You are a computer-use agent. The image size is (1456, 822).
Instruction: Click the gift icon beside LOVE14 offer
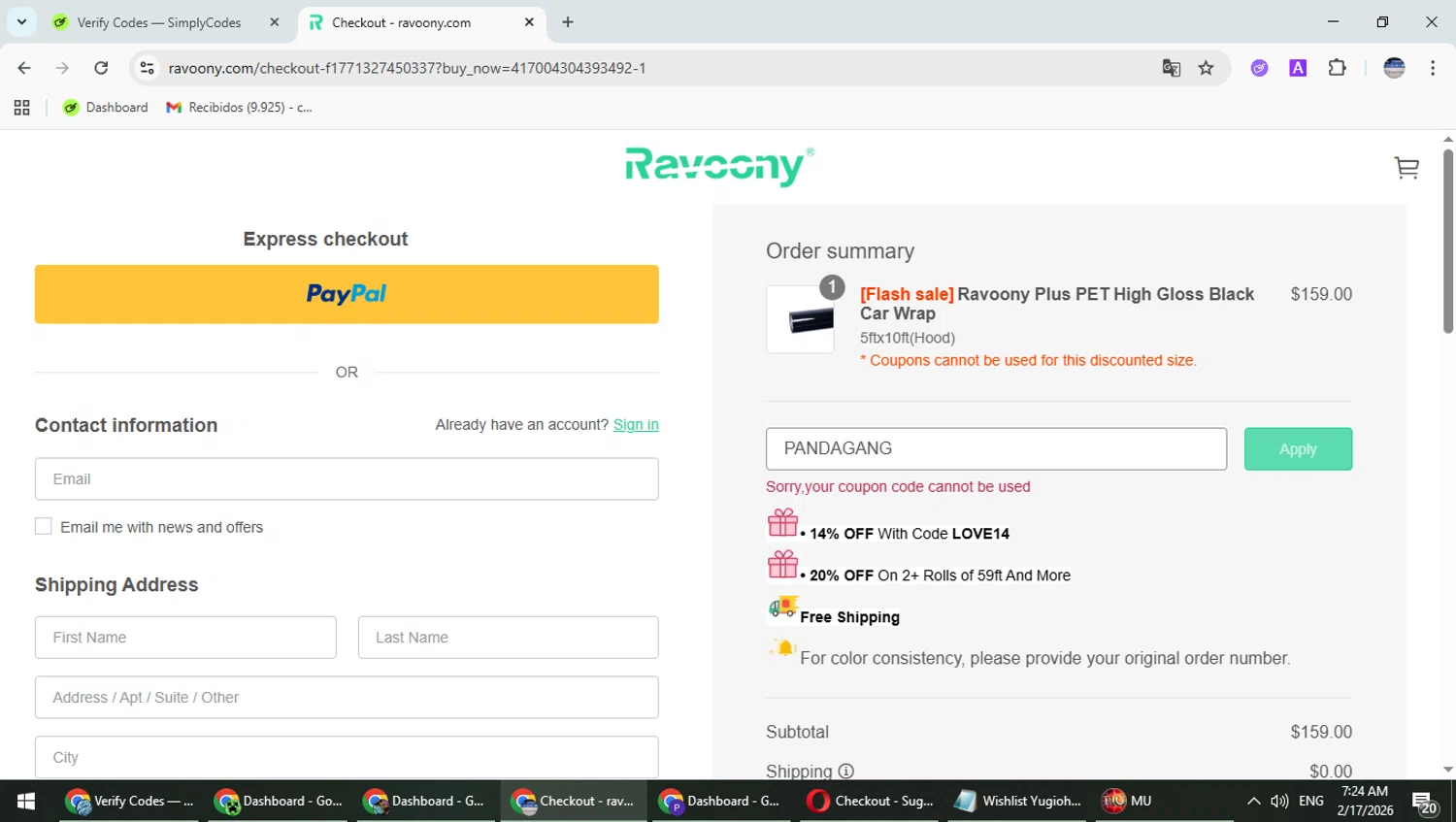pyautogui.click(x=782, y=523)
